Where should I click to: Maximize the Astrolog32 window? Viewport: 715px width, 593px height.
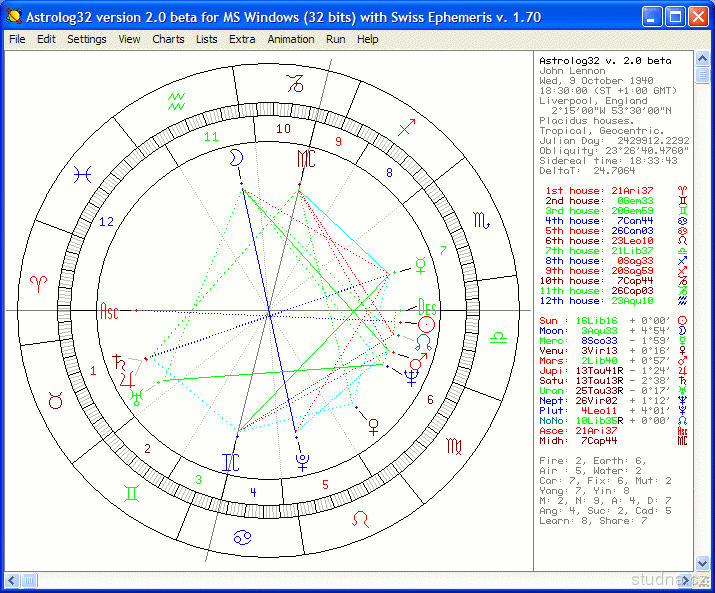click(x=675, y=17)
